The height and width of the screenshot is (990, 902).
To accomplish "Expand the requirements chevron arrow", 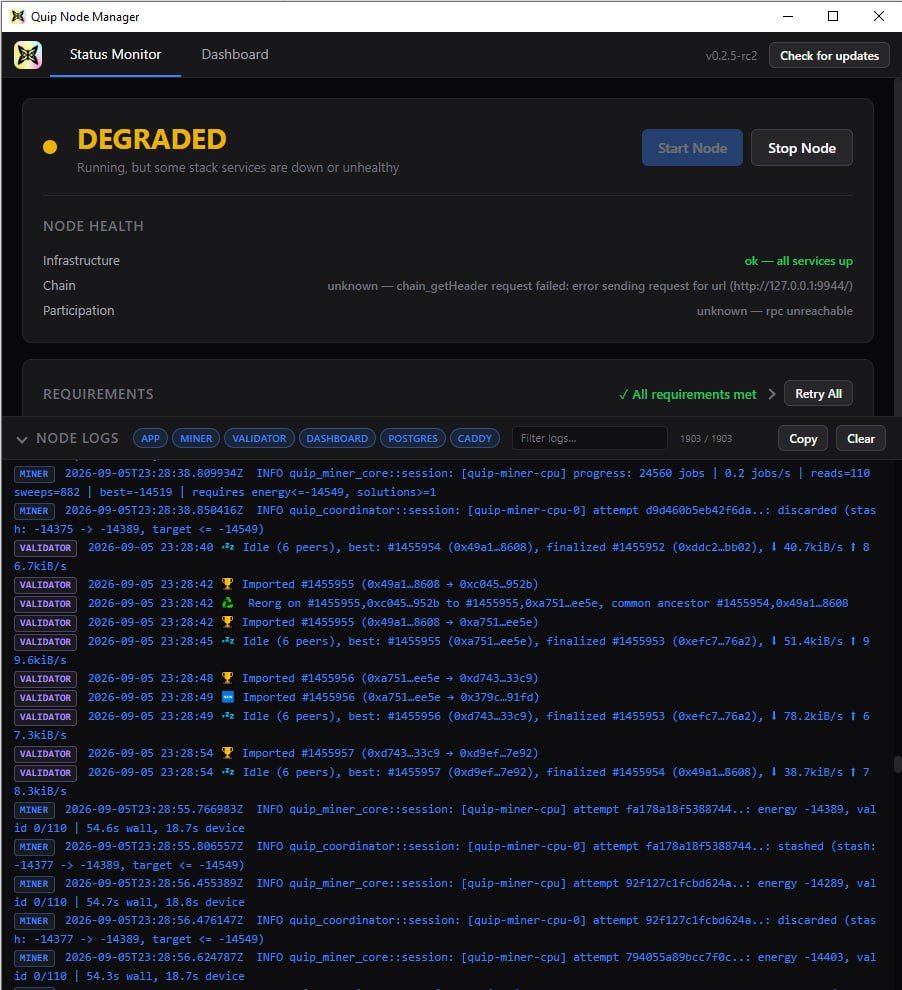I will (771, 394).
